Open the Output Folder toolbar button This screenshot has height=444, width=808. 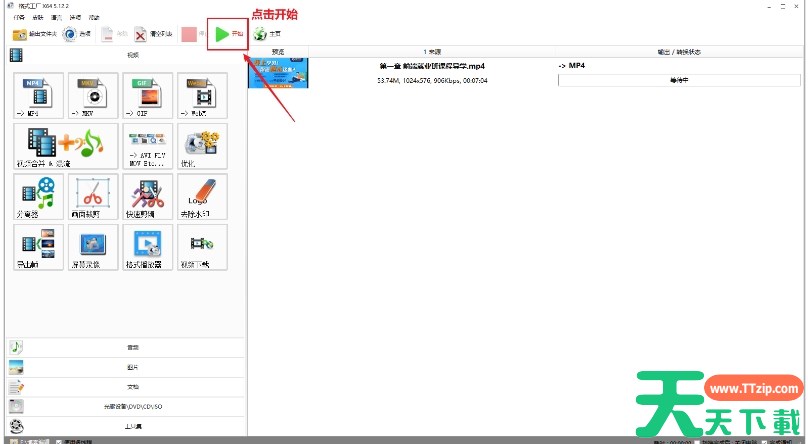(x=34, y=34)
